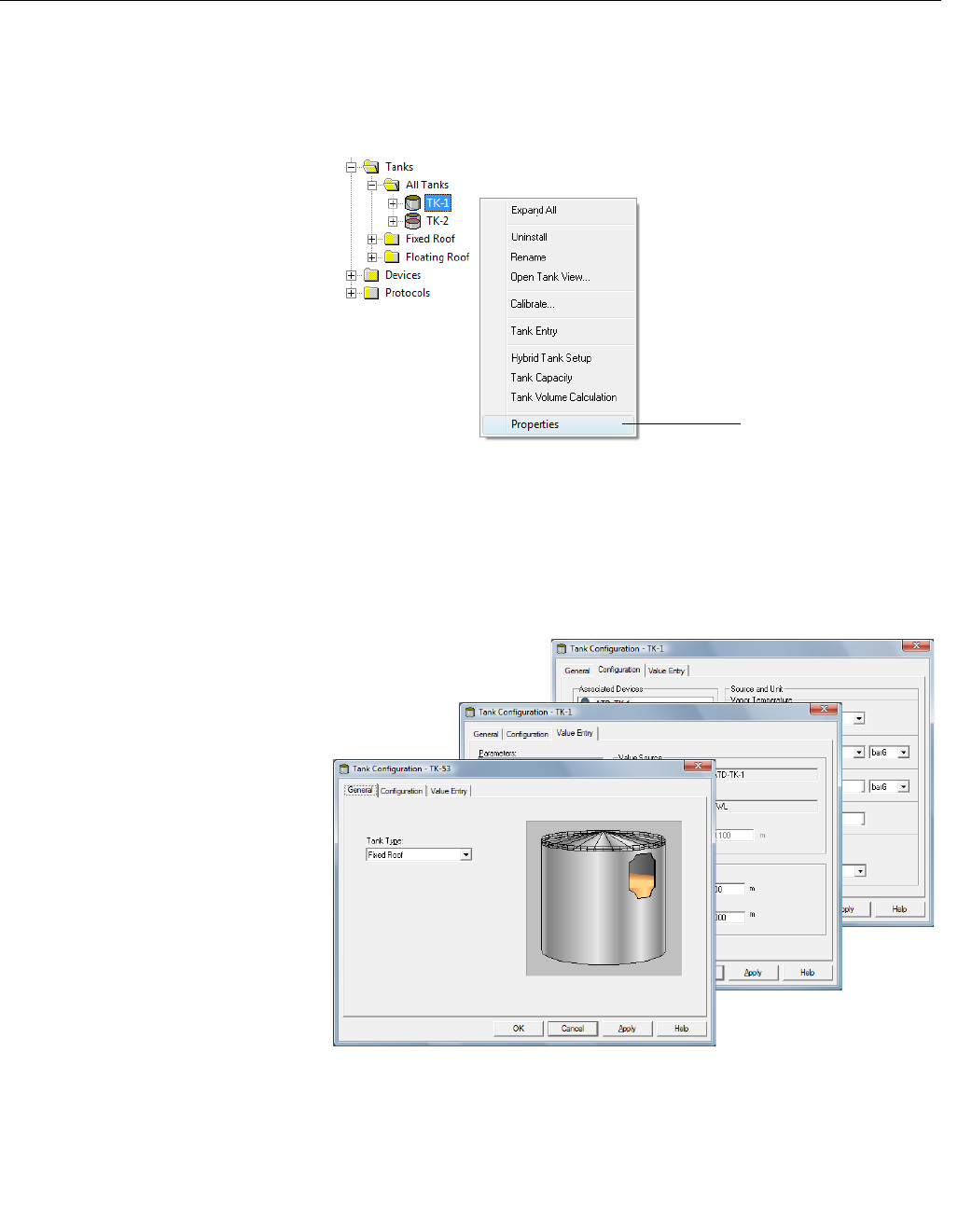Select Configuration tab in middle TK-1 window

pyautogui.click(x=527, y=734)
